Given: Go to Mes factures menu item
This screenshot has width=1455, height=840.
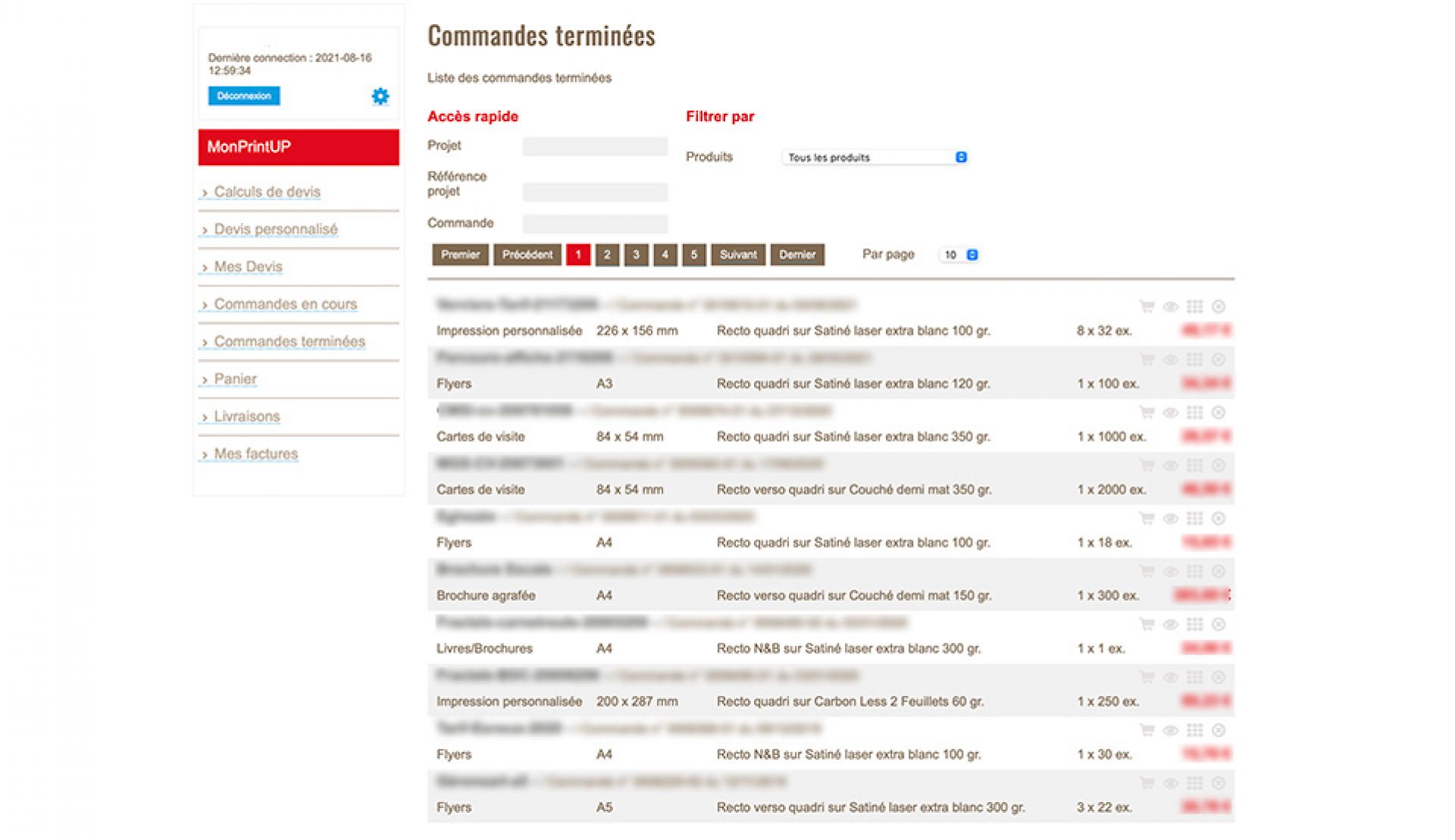Looking at the screenshot, I should [255, 454].
